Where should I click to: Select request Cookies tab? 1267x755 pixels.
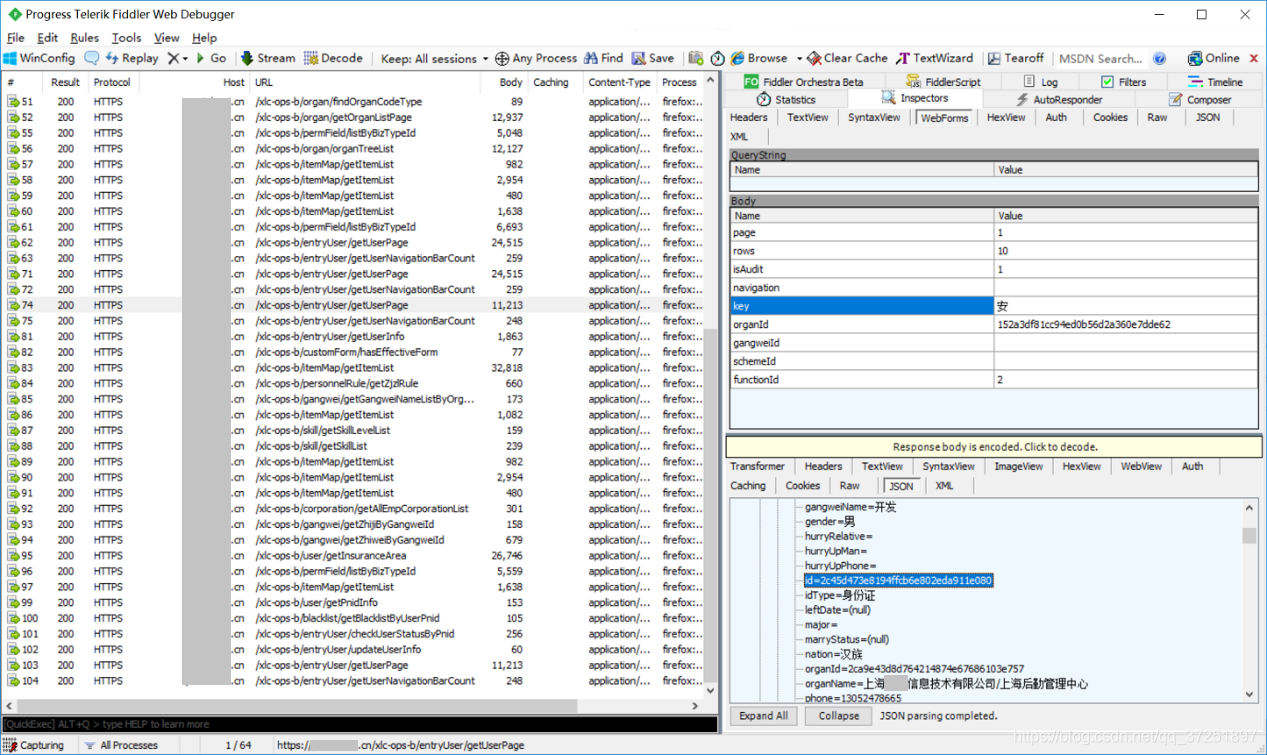pyautogui.click(x=1110, y=118)
